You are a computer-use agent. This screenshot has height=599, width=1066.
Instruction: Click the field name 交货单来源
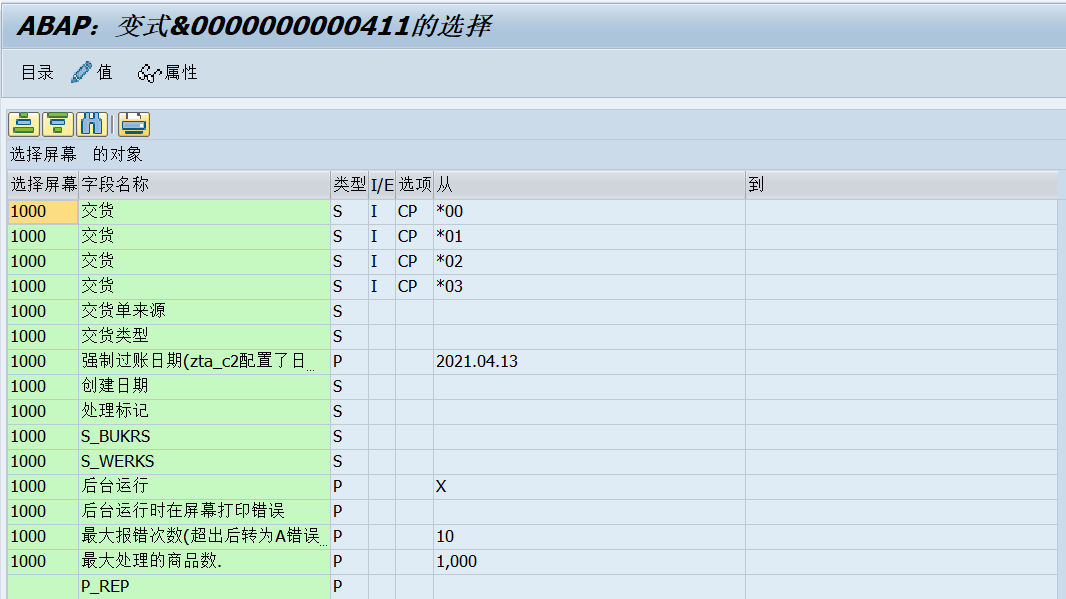[x=123, y=311]
